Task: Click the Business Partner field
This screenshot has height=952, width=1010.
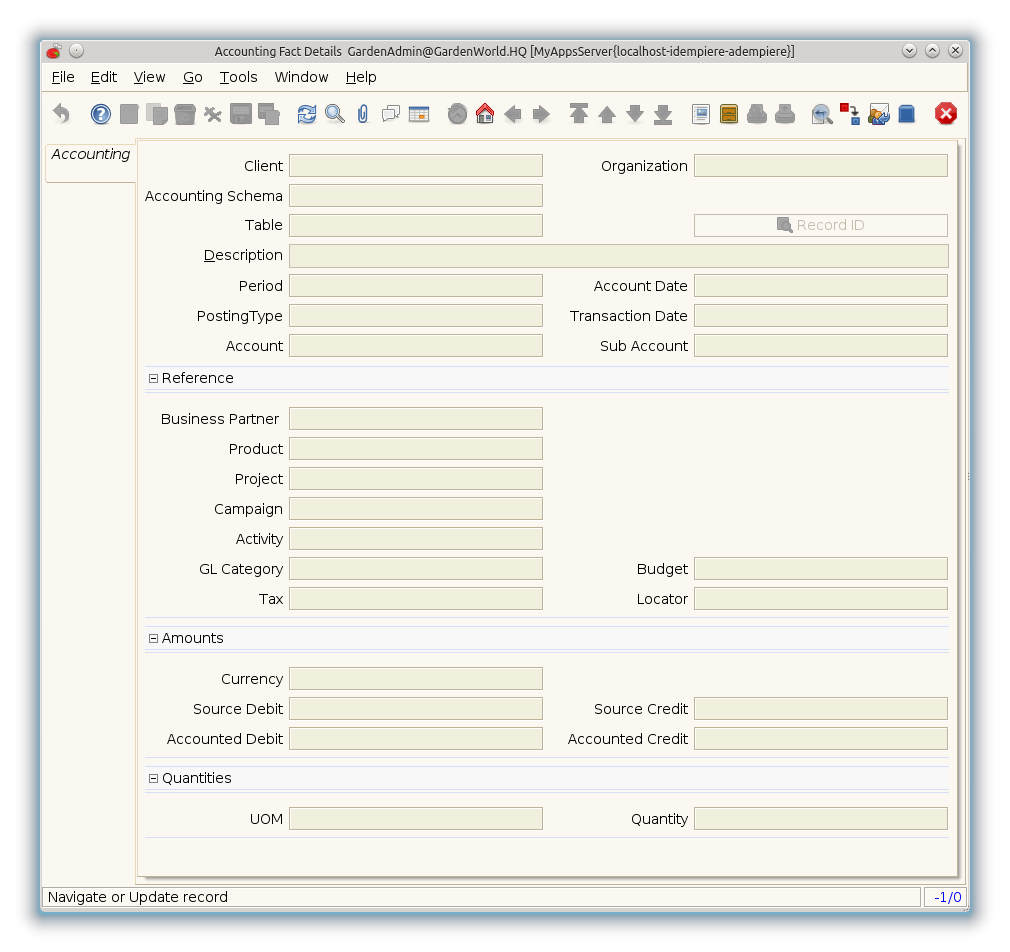Action: point(415,419)
